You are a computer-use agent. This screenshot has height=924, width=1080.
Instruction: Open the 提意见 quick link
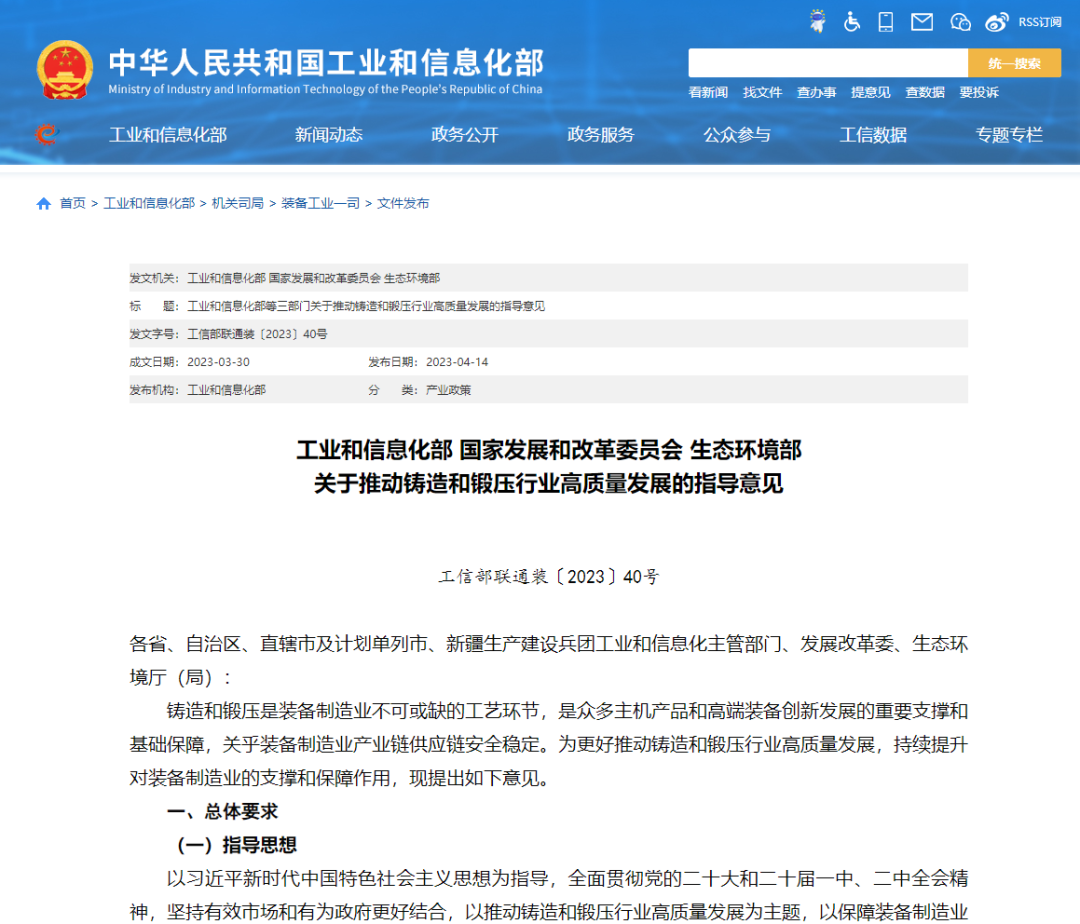(x=871, y=92)
